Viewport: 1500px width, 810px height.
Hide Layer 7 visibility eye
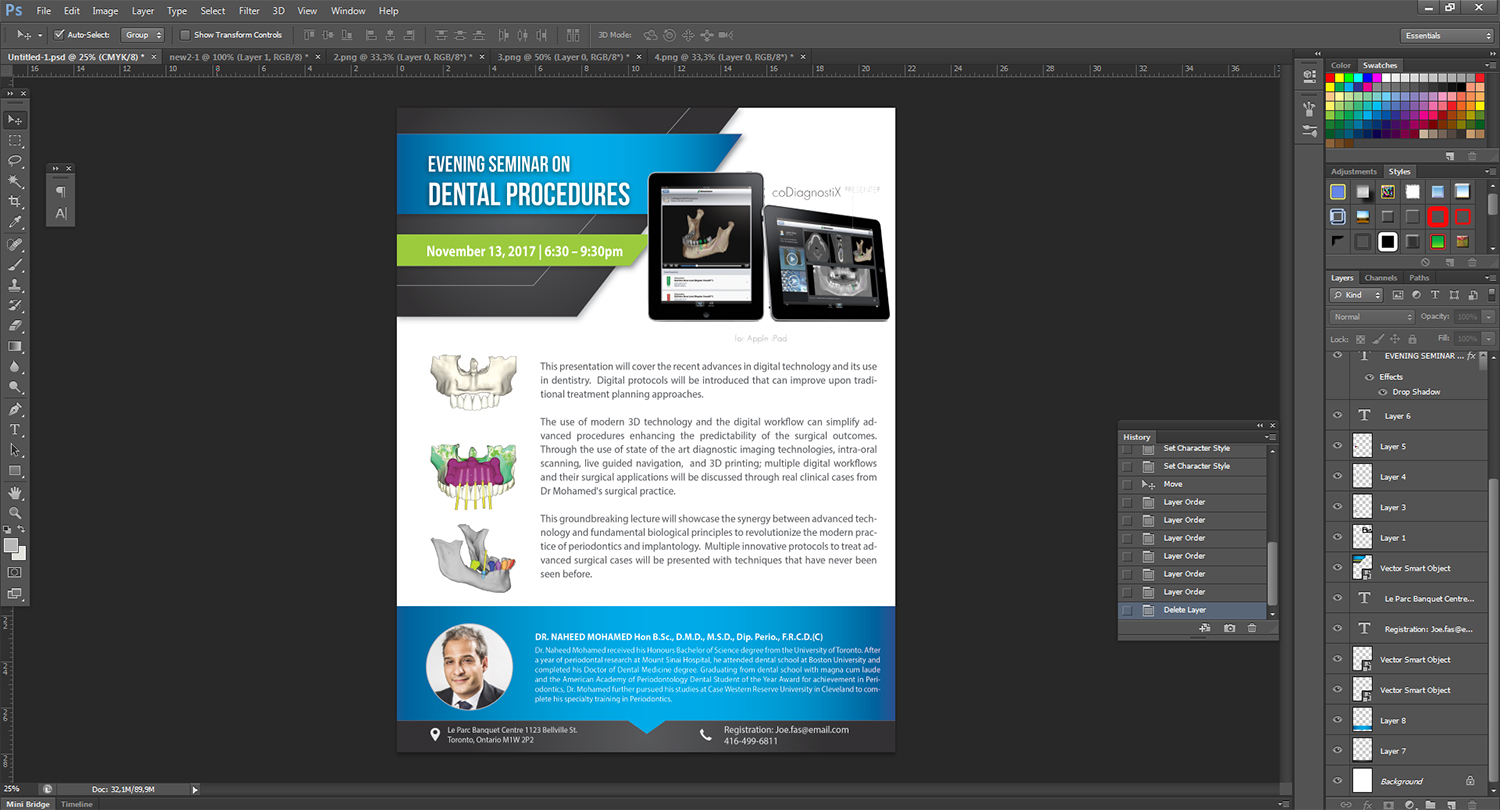click(x=1337, y=751)
